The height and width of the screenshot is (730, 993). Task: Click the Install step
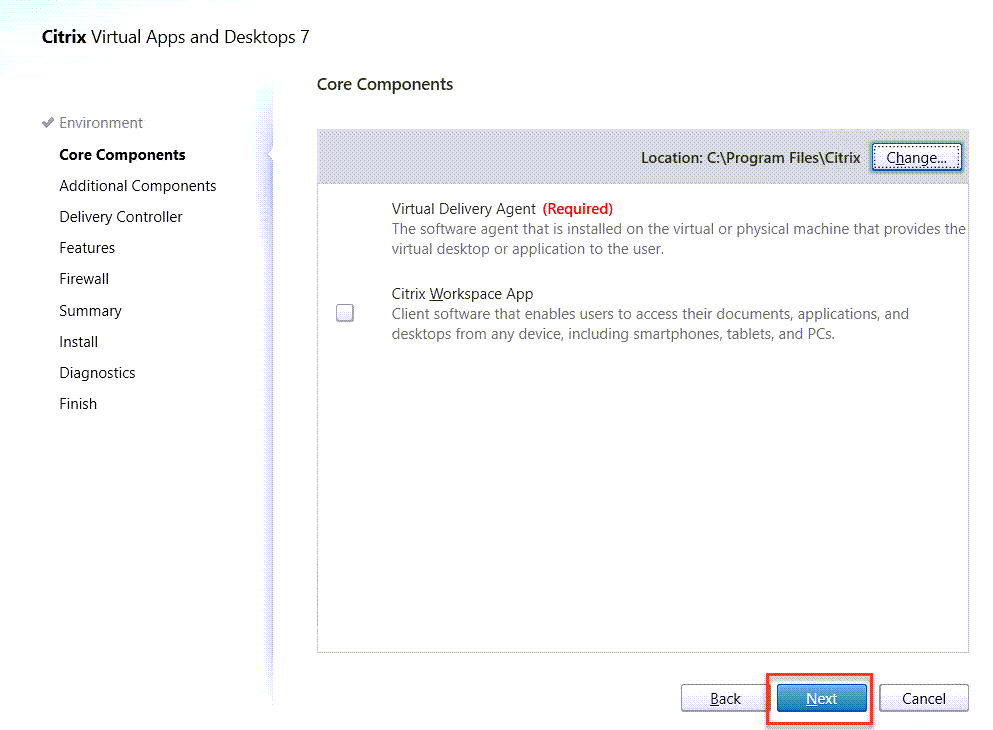coord(78,342)
